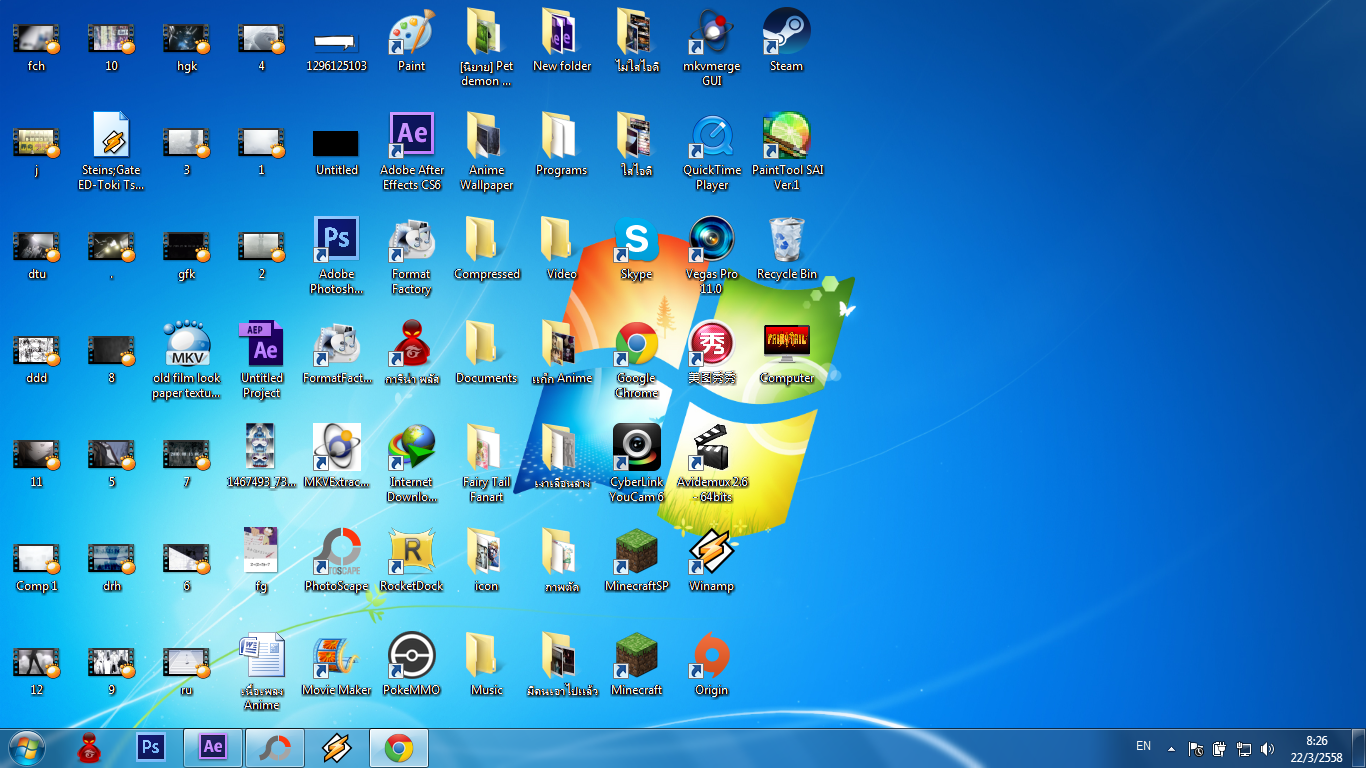Show hidden system tray icons

(x=1171, y=748)
